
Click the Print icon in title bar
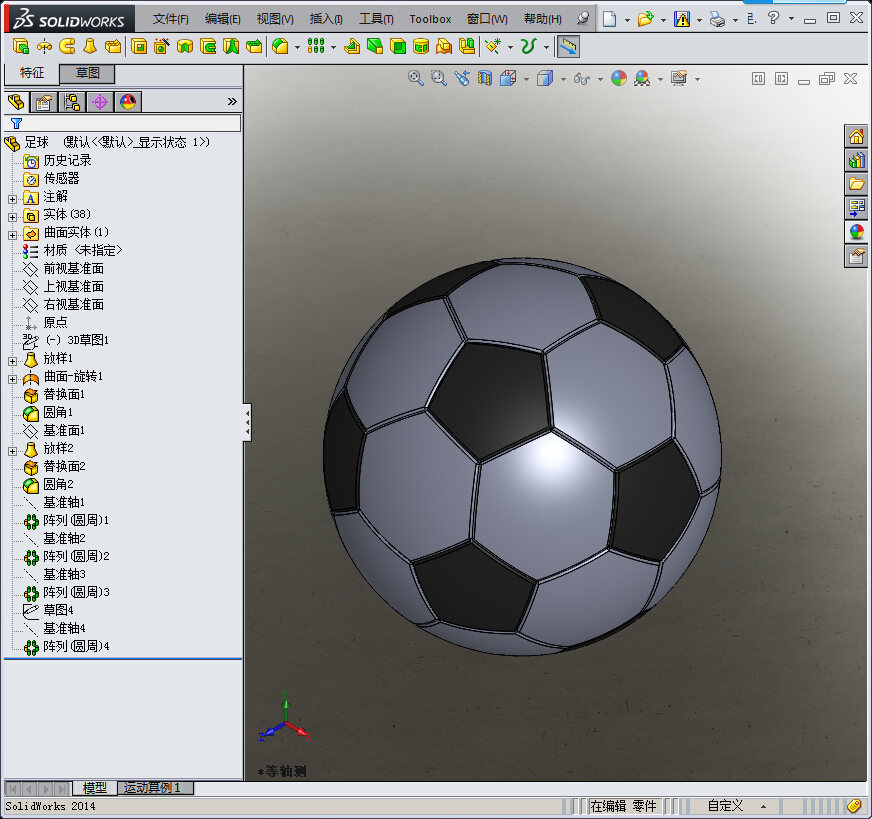coord(717,19)
